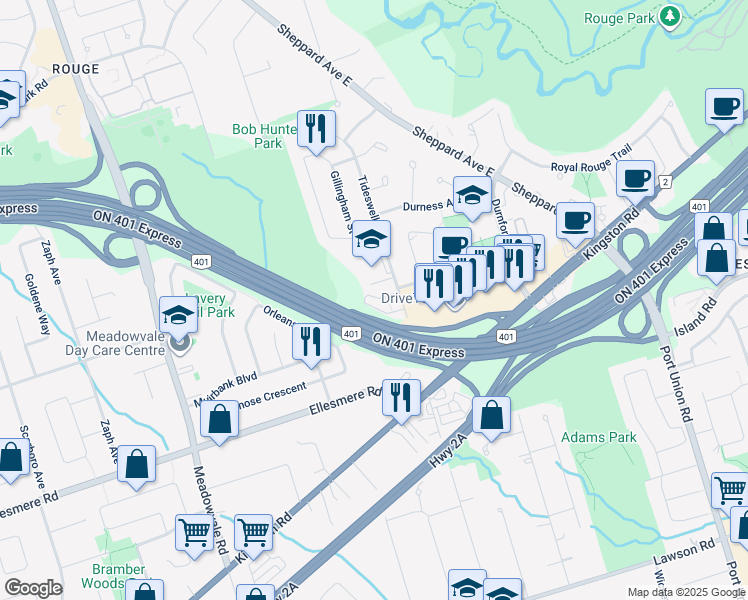Screen dimensions: 748x600
Task: Click the Adams Park label
Action: click(599, 437)
